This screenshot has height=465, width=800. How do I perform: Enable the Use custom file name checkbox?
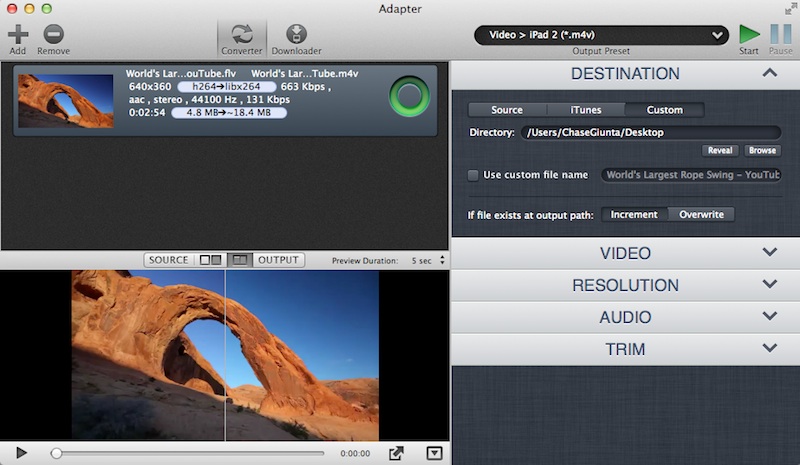coord(473,175)
